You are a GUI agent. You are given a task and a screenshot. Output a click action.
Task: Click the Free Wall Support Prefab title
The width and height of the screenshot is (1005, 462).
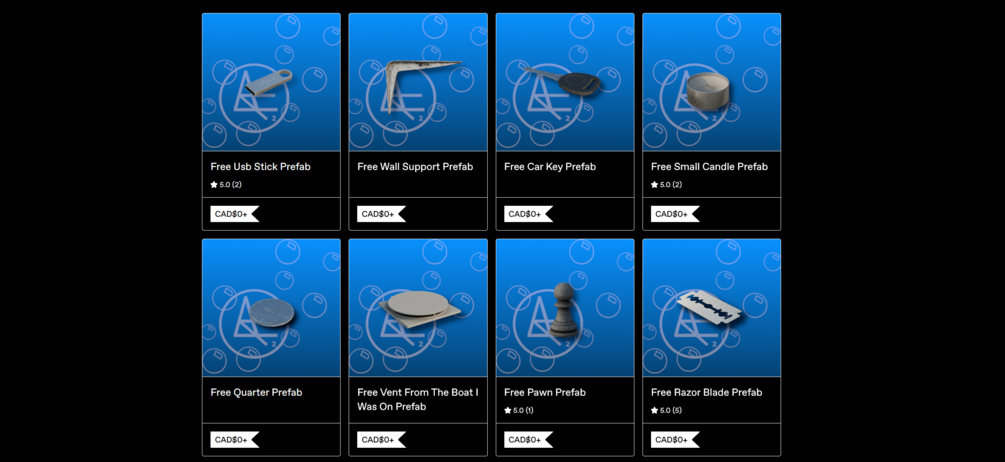[415, 167]
